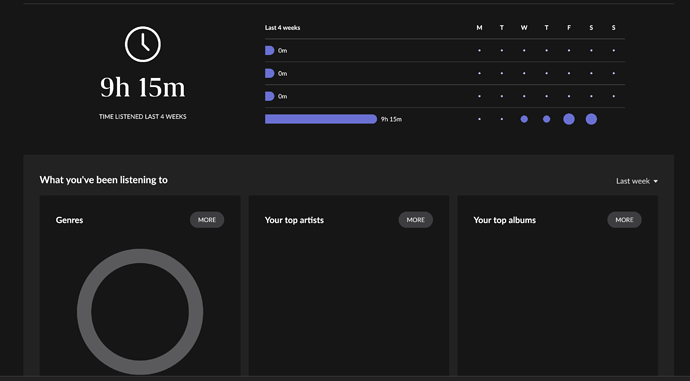Click 'TIME LISTENED LAST 4 WEEKS' caption
This screenshot has width=690, height=381.
tap(143, 117)
